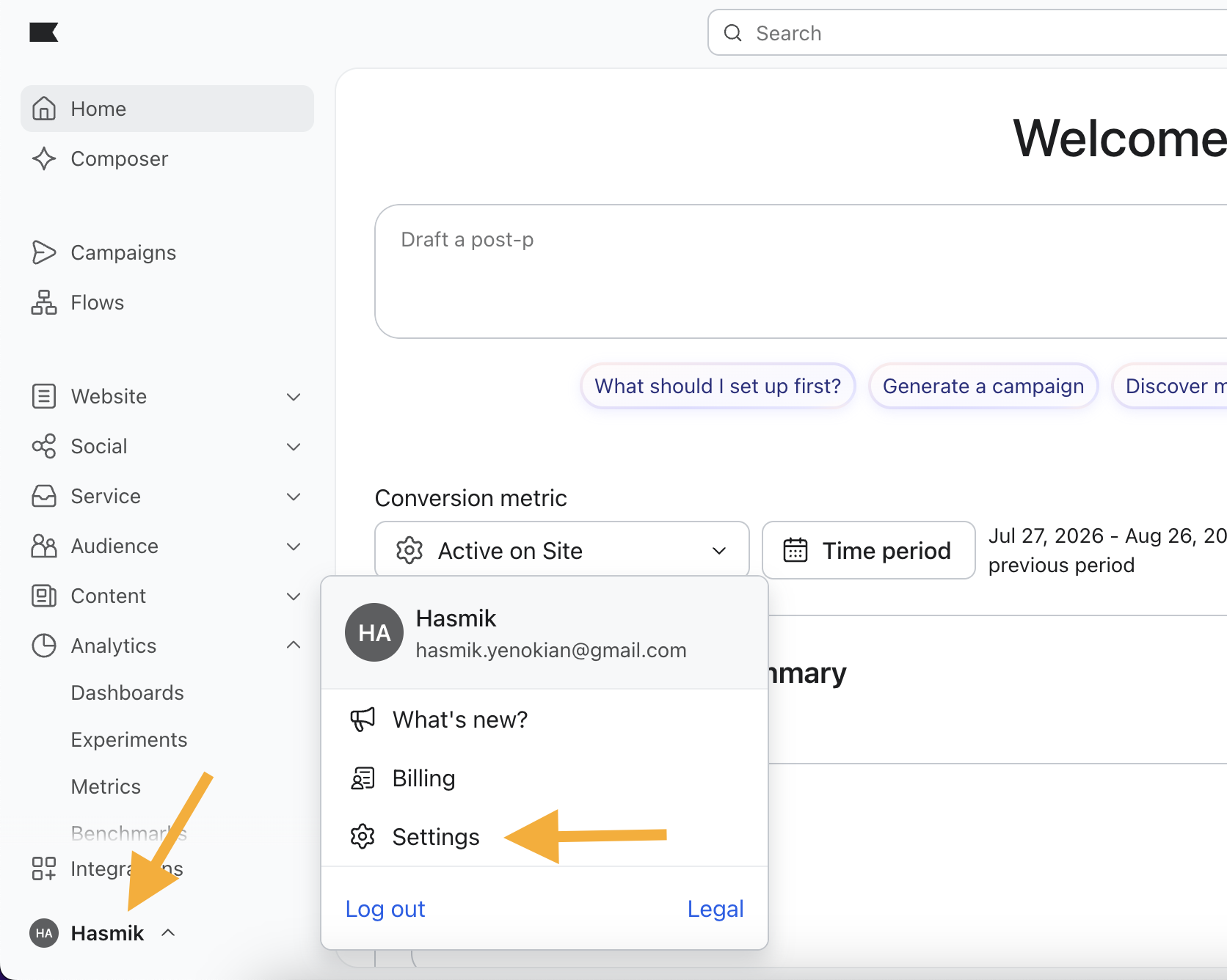This screenshot has height=980, width=1227.
Task: Click the Flows diagram icon
Action: point(44,302)
